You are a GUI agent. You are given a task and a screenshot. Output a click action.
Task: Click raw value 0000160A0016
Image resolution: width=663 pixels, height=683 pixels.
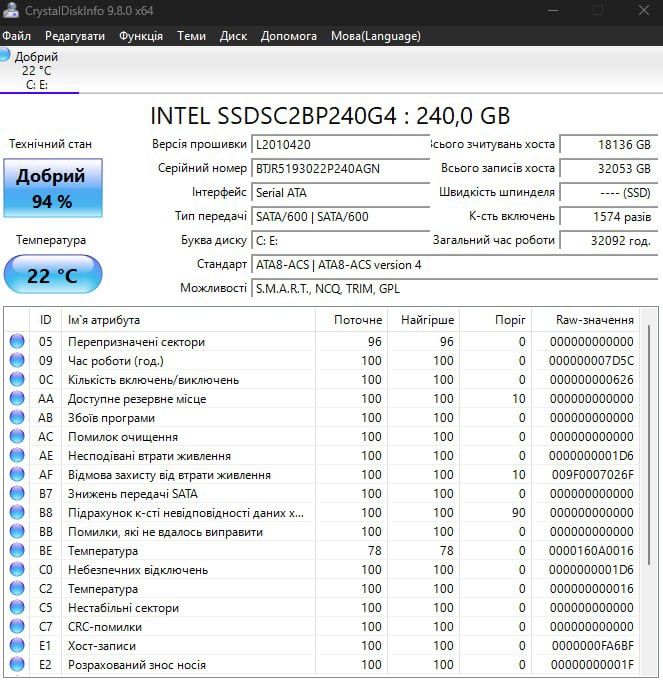point(591,551)
